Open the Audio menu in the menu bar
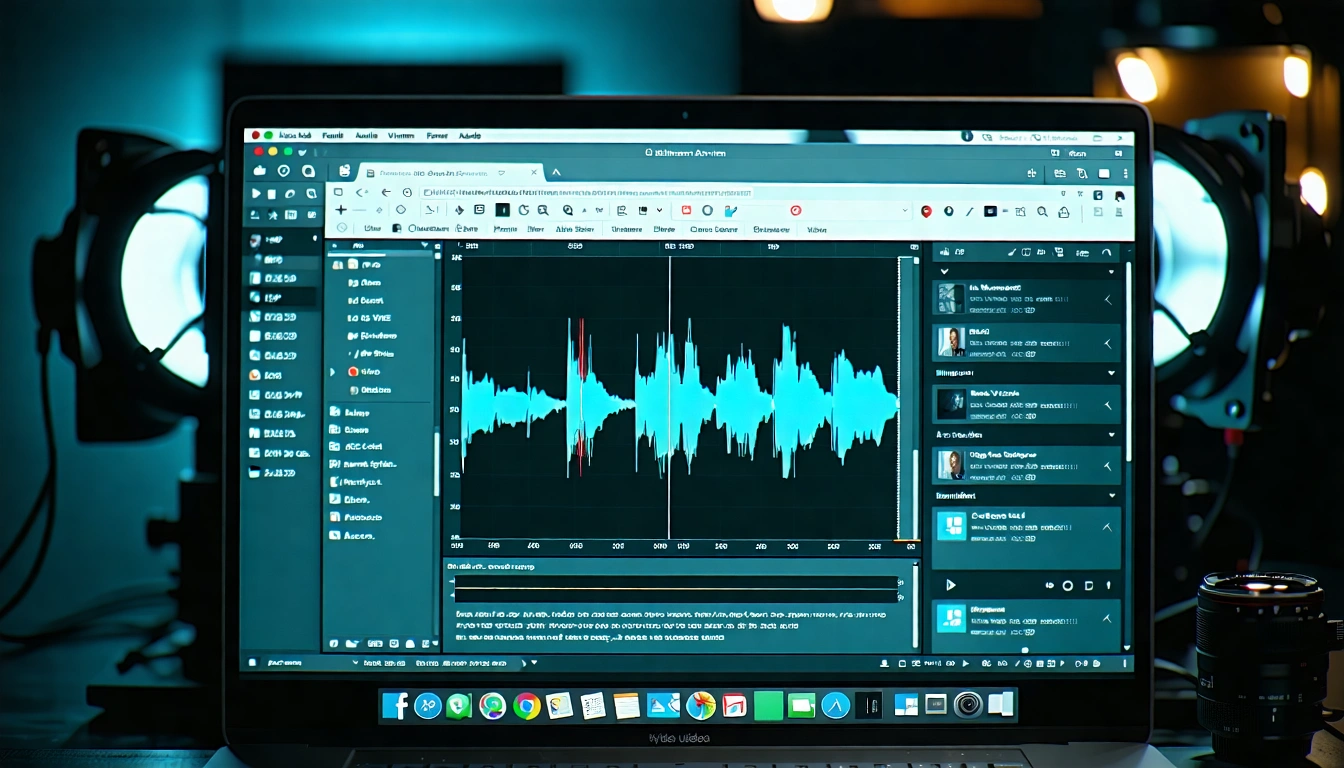Image resolution: width=1344 pixels, height=768 pixels. tap(365, 135)
